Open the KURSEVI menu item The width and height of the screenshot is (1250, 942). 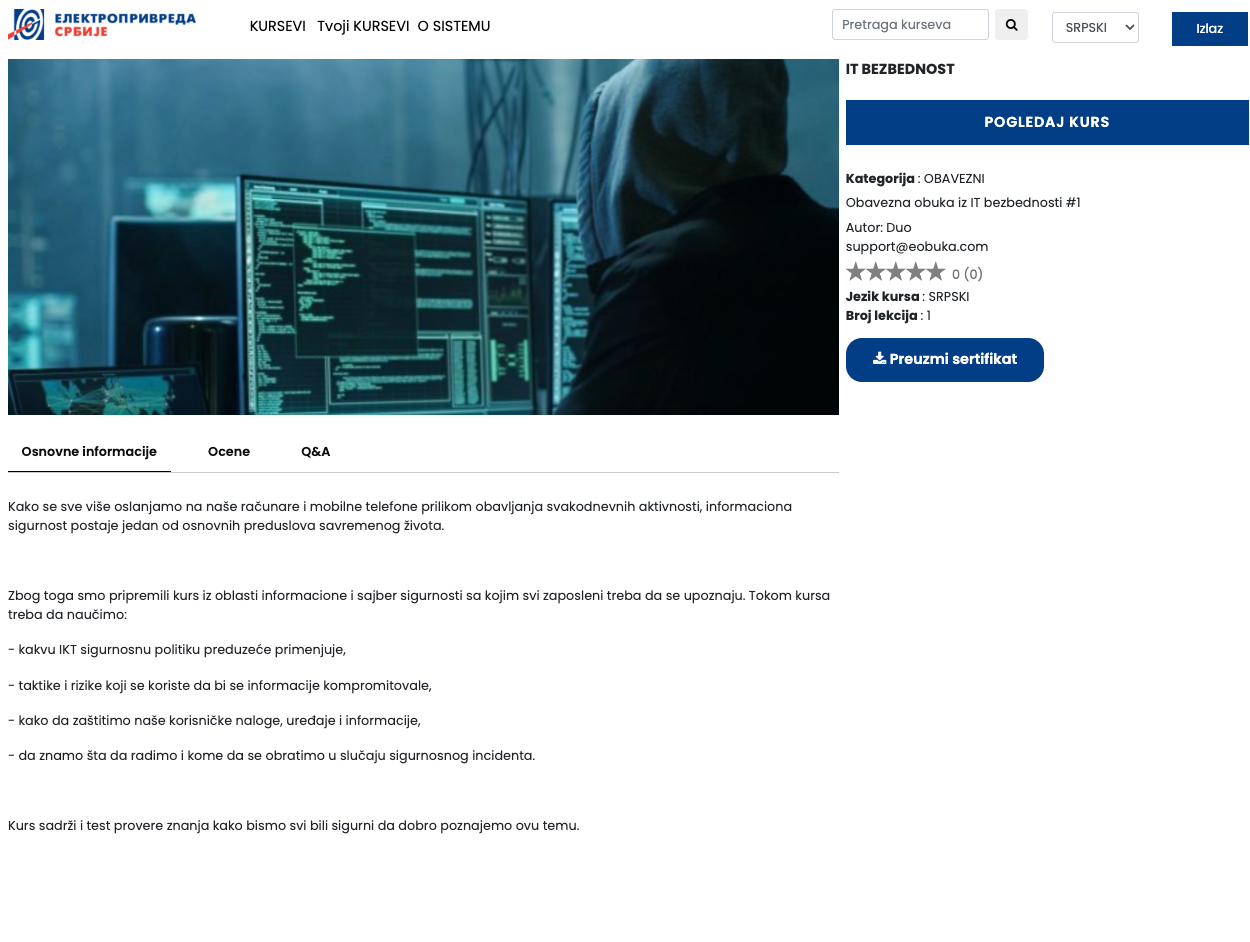tap(277, 27)
